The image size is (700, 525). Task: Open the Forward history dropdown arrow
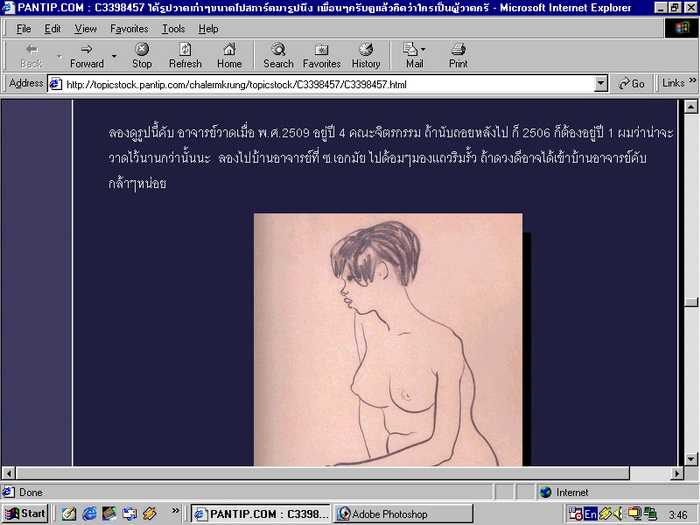point(114,56)
